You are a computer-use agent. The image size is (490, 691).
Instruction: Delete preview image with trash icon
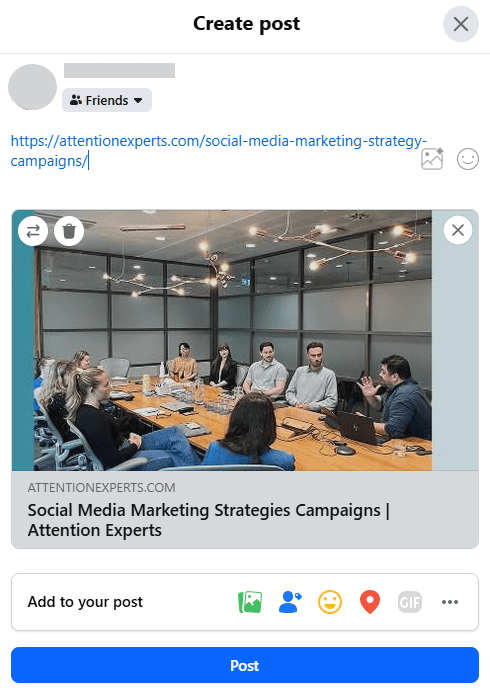(x=69, y=230)
